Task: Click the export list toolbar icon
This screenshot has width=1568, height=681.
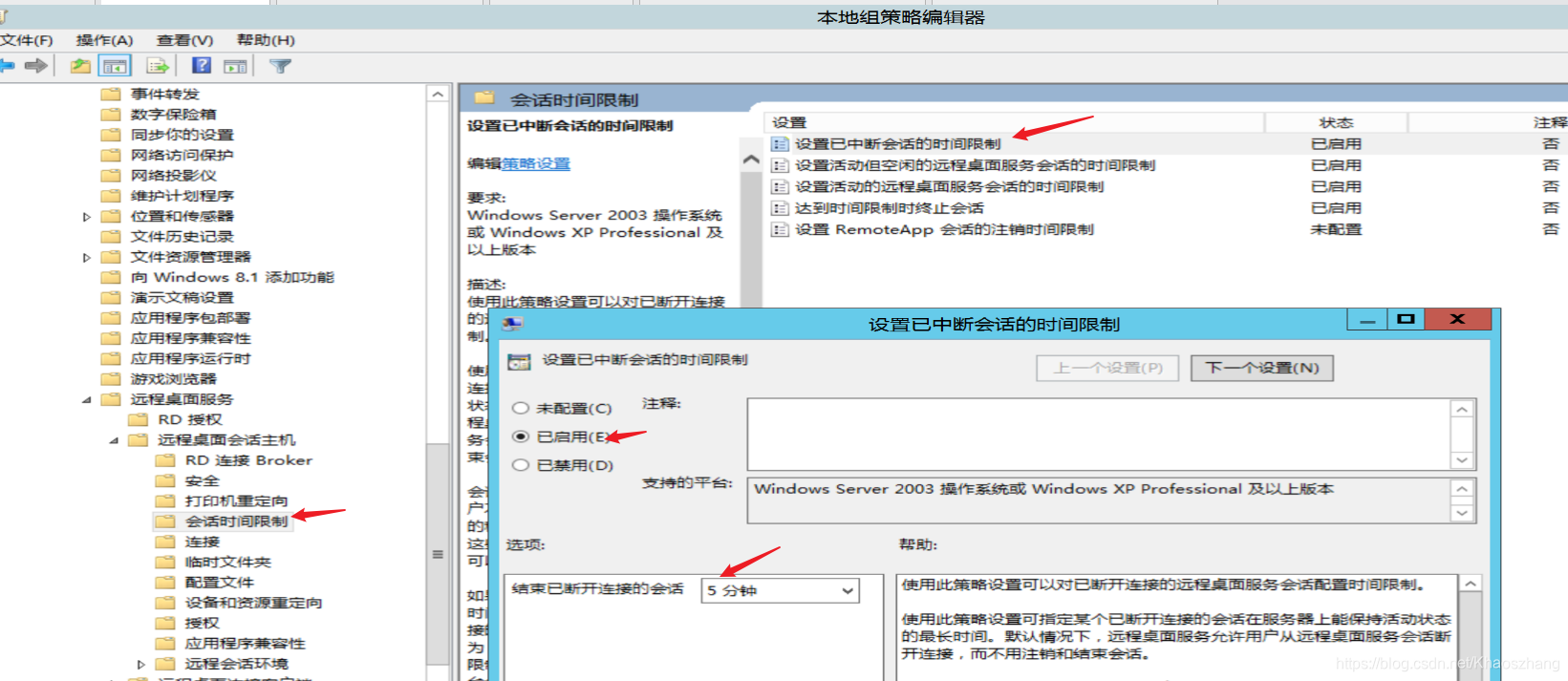Action: pos(158,66)
